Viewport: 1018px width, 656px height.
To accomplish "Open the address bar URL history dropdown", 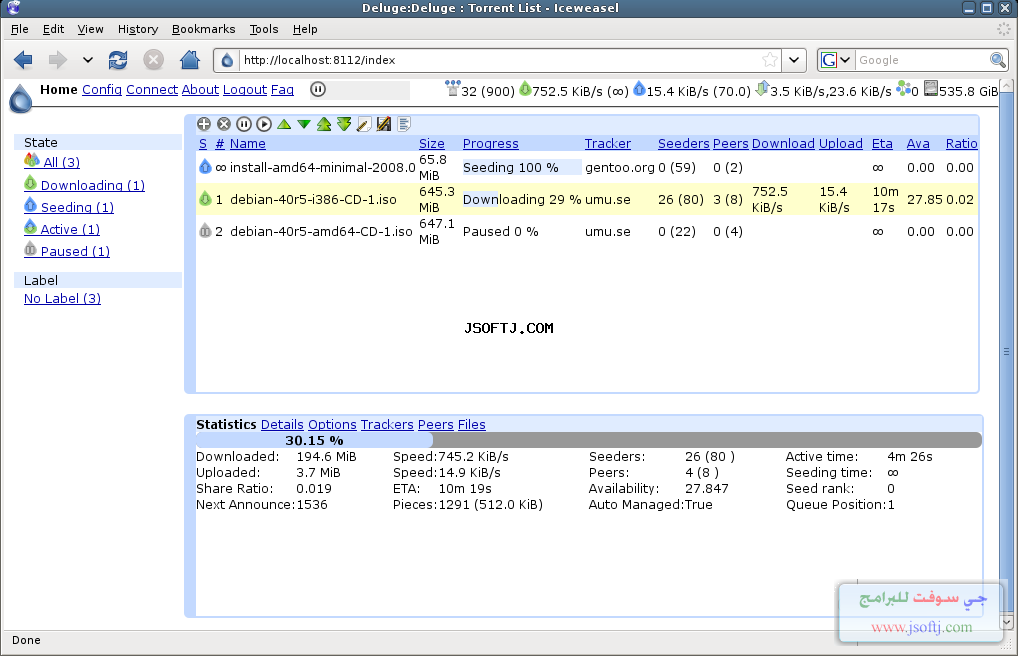I will (793, 60).
